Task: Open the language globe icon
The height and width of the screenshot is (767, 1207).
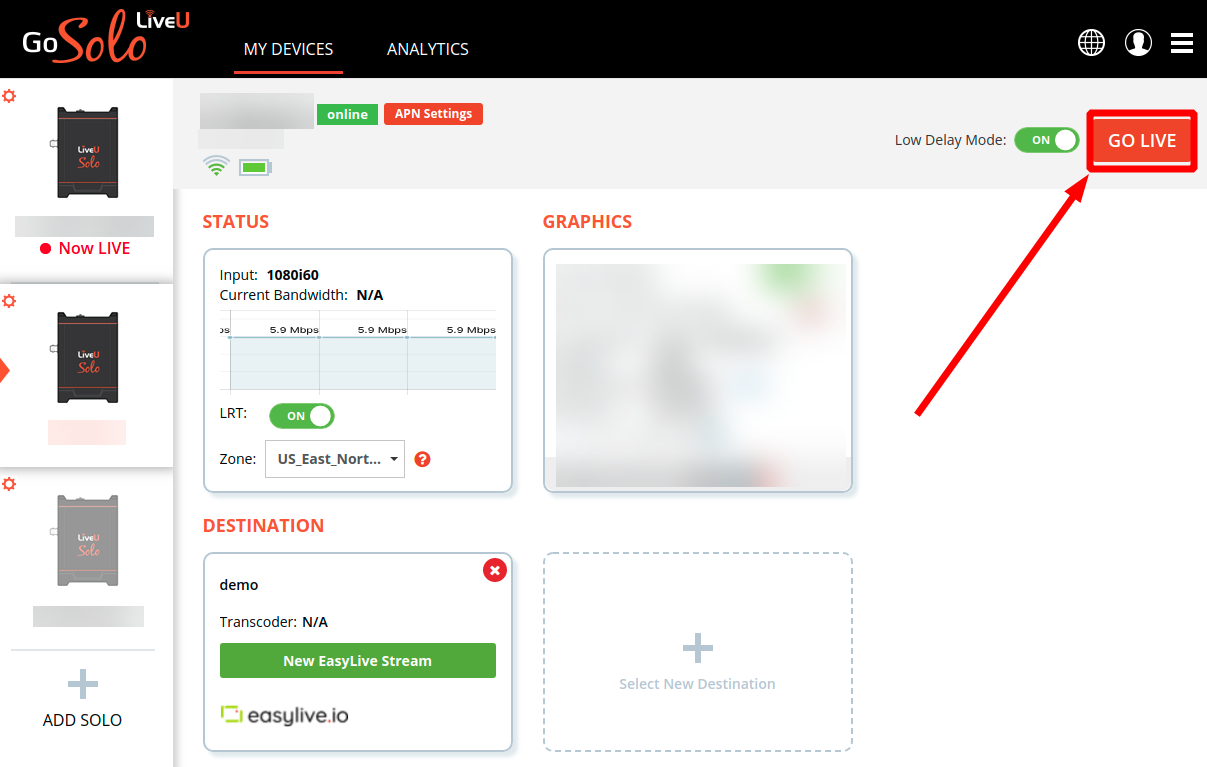Action: 1091,42
